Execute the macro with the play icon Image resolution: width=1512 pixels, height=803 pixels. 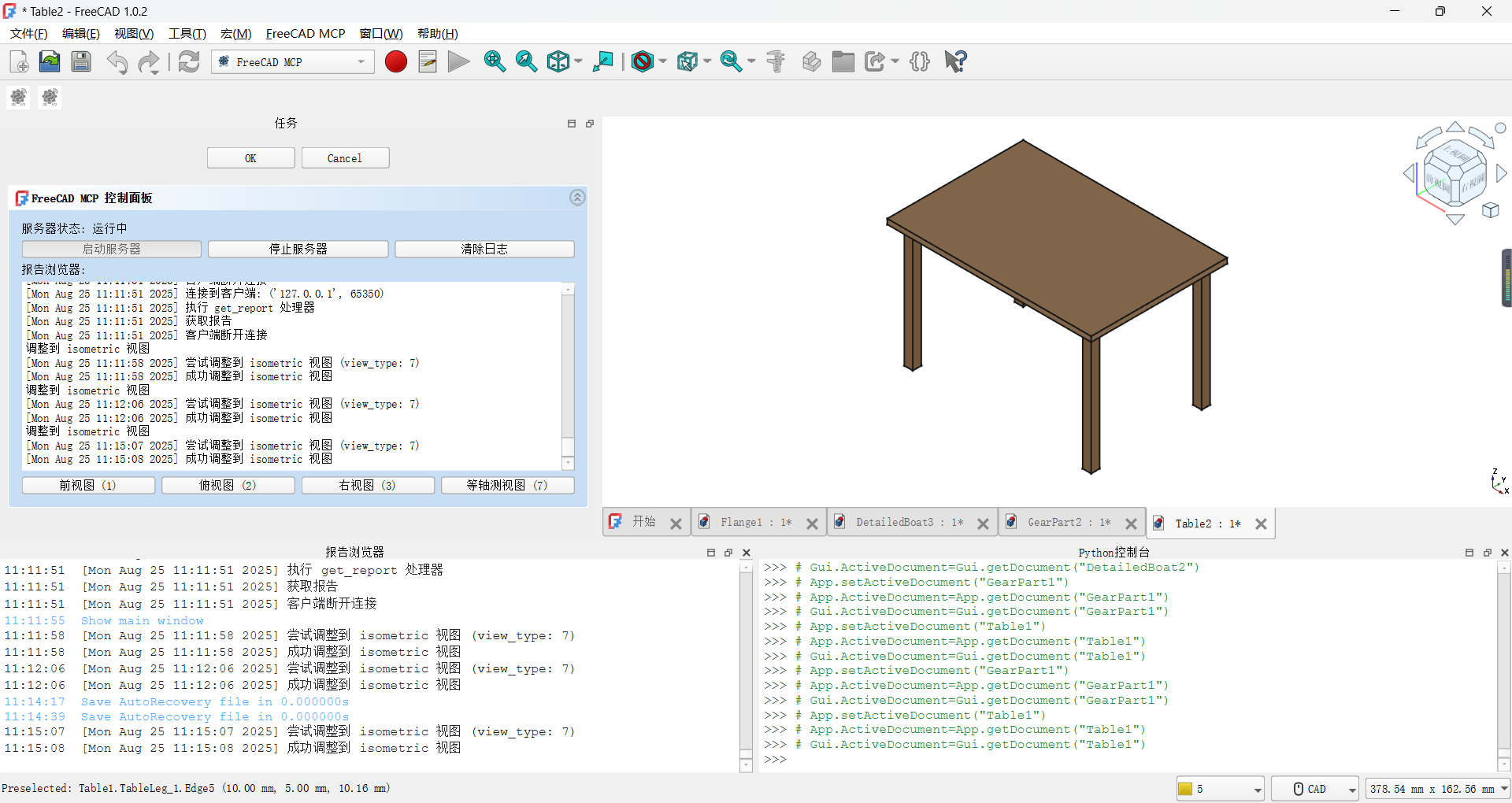click(458, 61)
